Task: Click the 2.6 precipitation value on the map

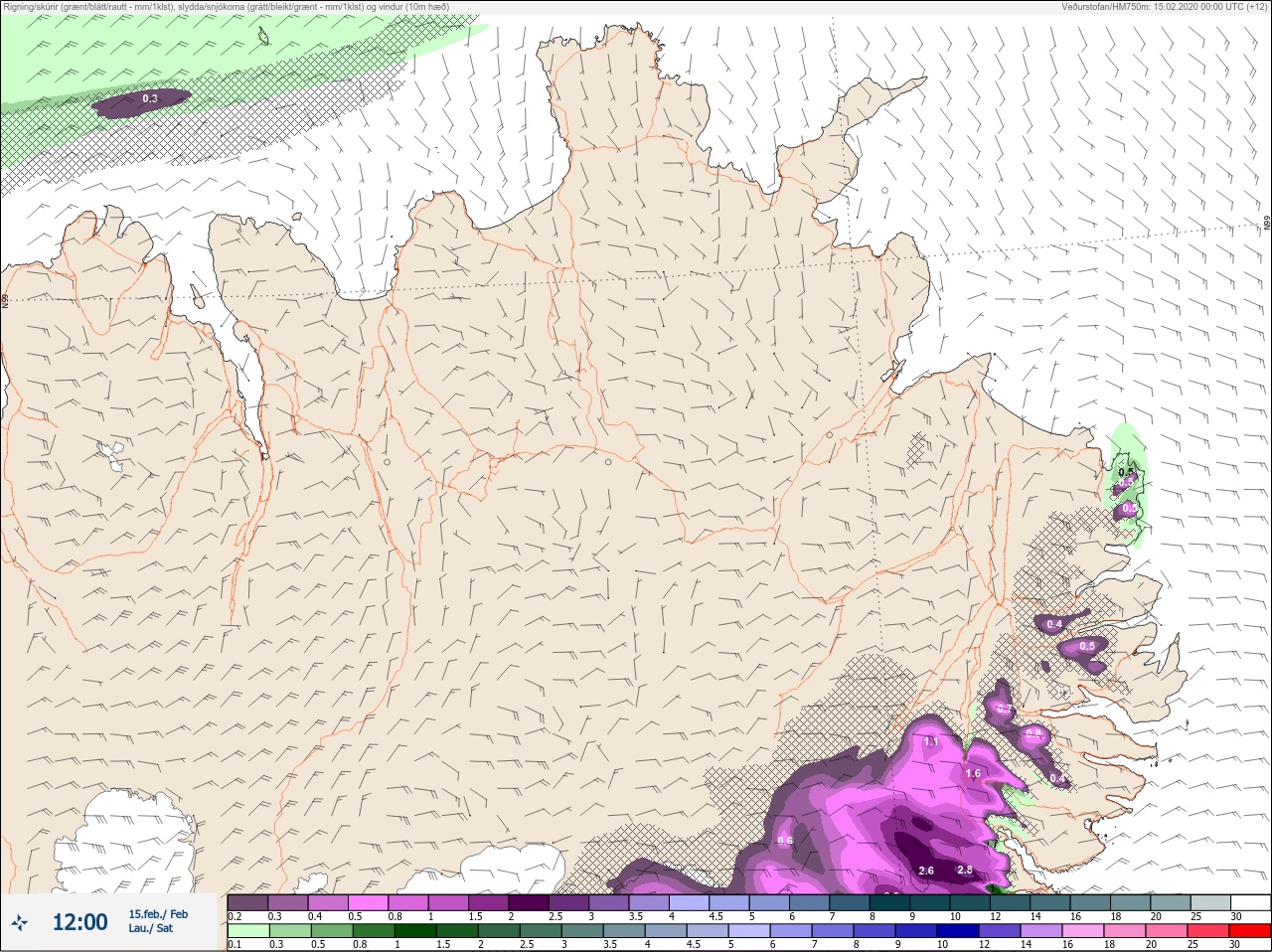Action: coord(926,871)
